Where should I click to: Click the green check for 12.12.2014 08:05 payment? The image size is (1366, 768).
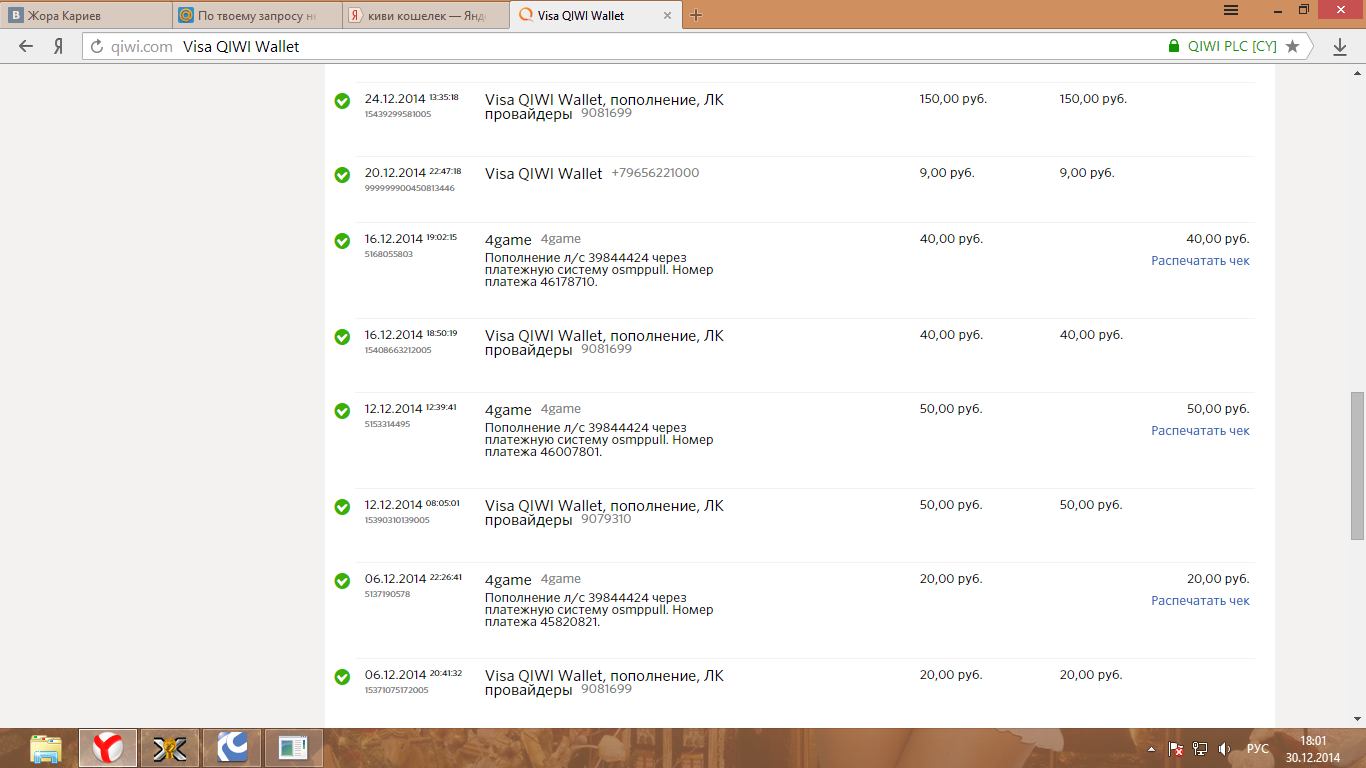click(342, 507)
